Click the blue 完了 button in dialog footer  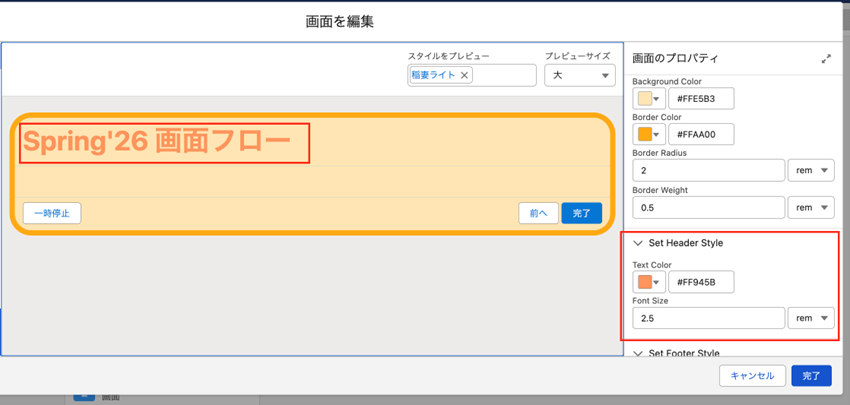tap(811, 376)
